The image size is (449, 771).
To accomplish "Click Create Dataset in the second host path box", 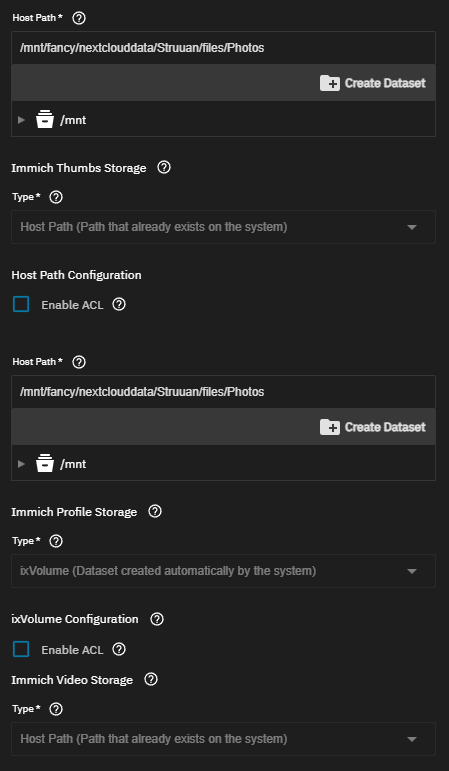I will 372,427.
